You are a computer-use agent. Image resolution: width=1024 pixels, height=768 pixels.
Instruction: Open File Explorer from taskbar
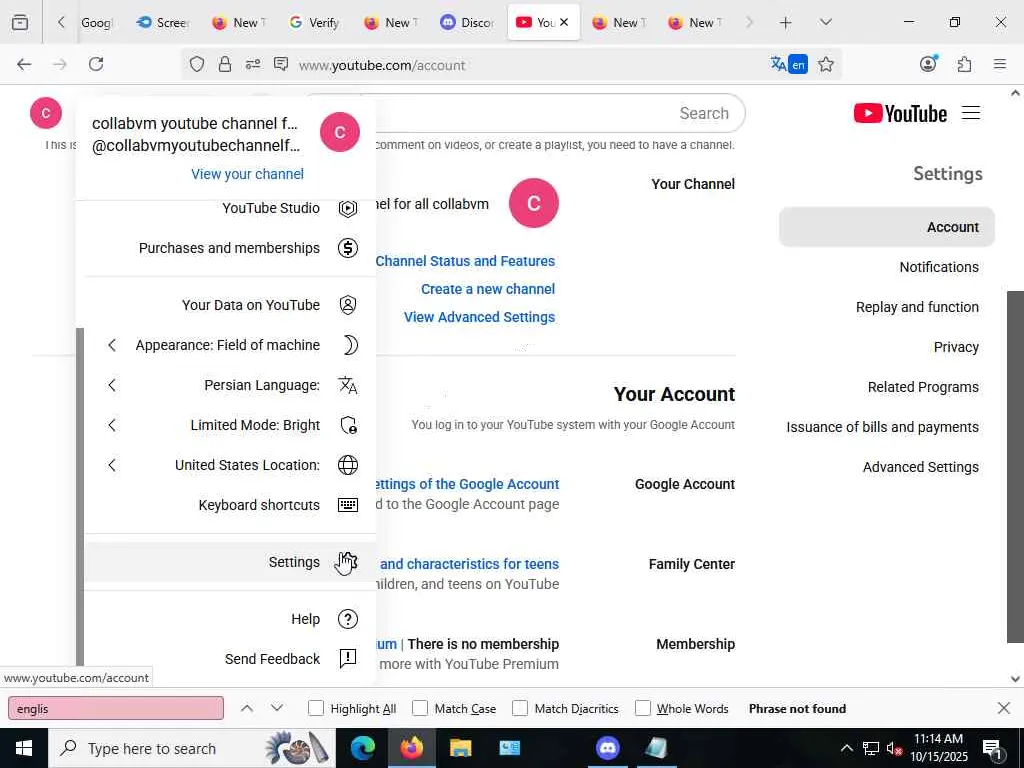click(460, 748)
